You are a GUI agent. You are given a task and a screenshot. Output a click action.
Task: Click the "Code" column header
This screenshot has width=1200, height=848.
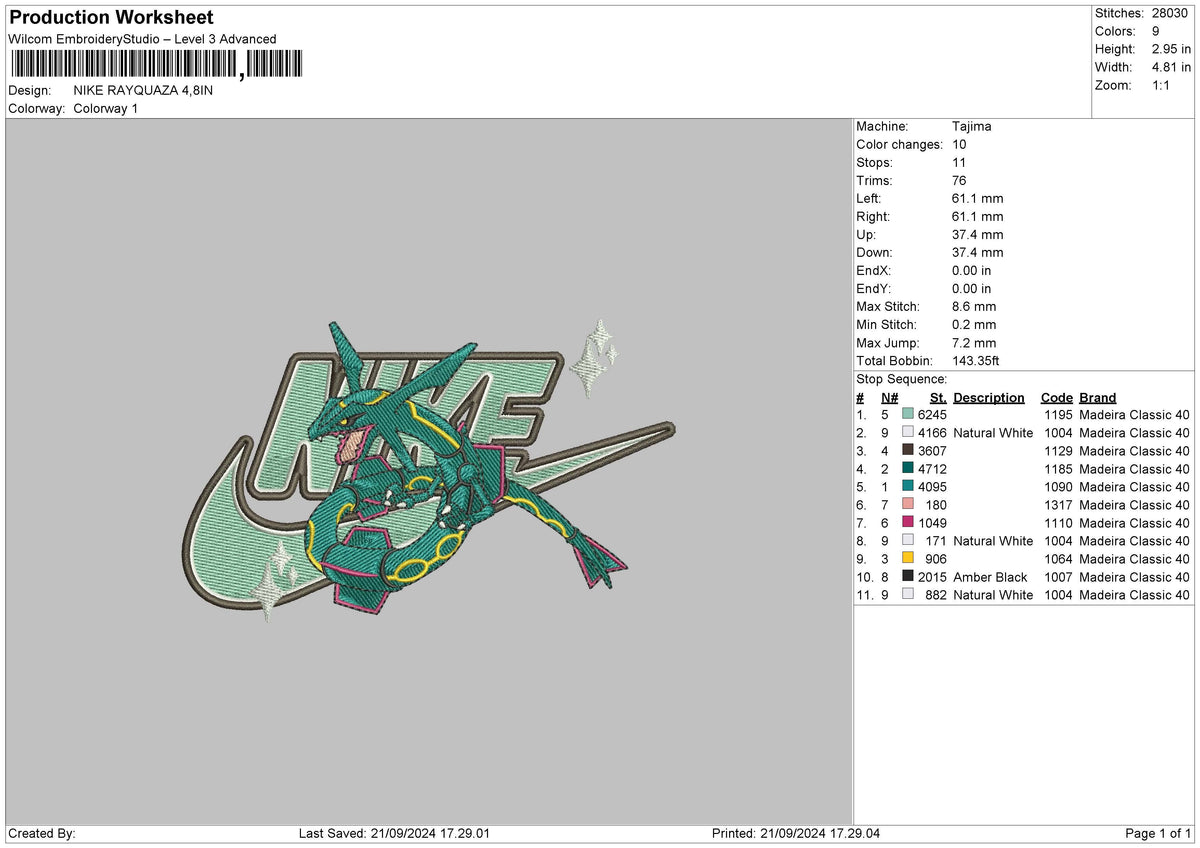coord(1056,398)
